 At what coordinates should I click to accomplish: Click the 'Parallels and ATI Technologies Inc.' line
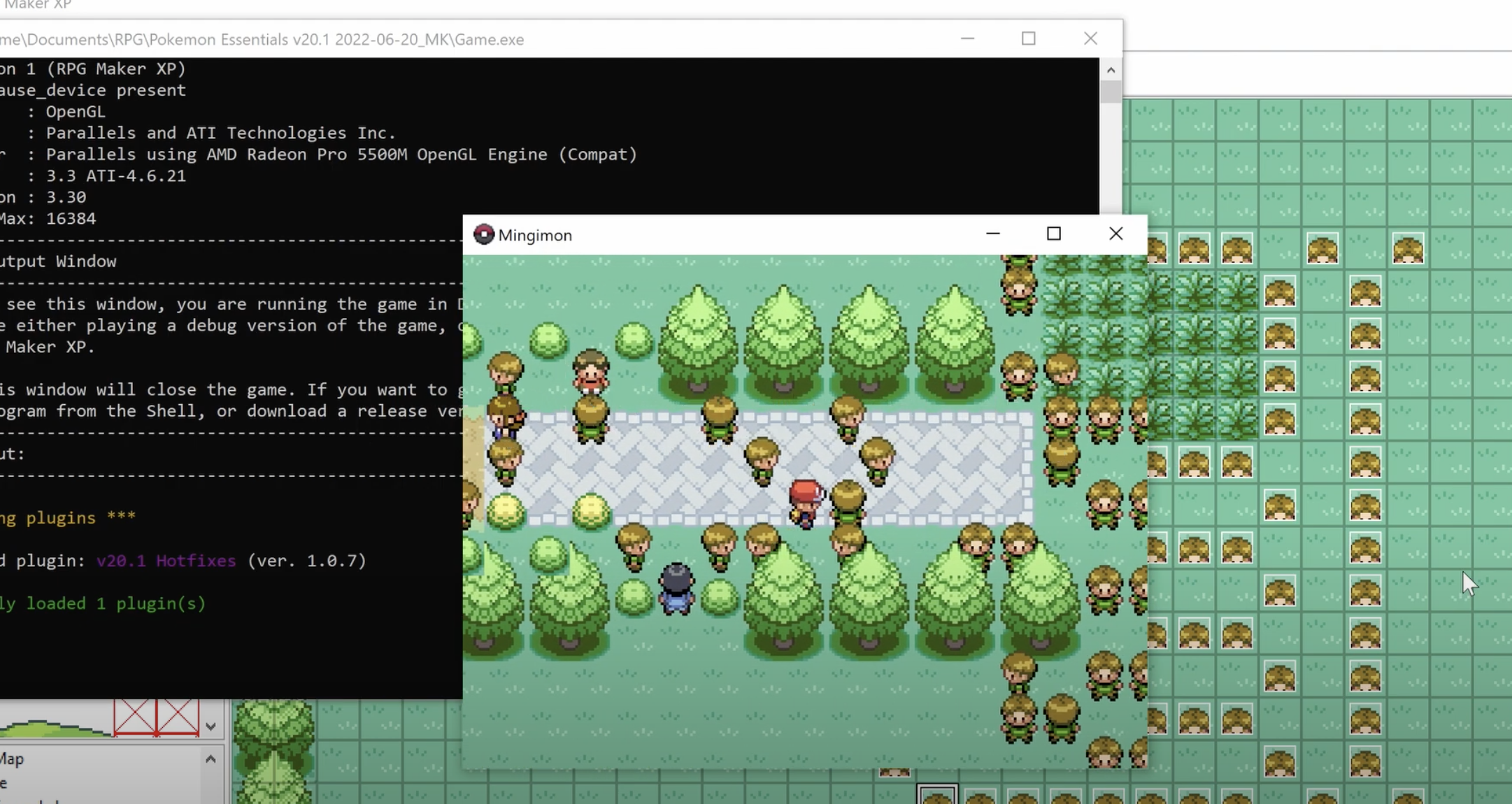(x=221, y=133)
